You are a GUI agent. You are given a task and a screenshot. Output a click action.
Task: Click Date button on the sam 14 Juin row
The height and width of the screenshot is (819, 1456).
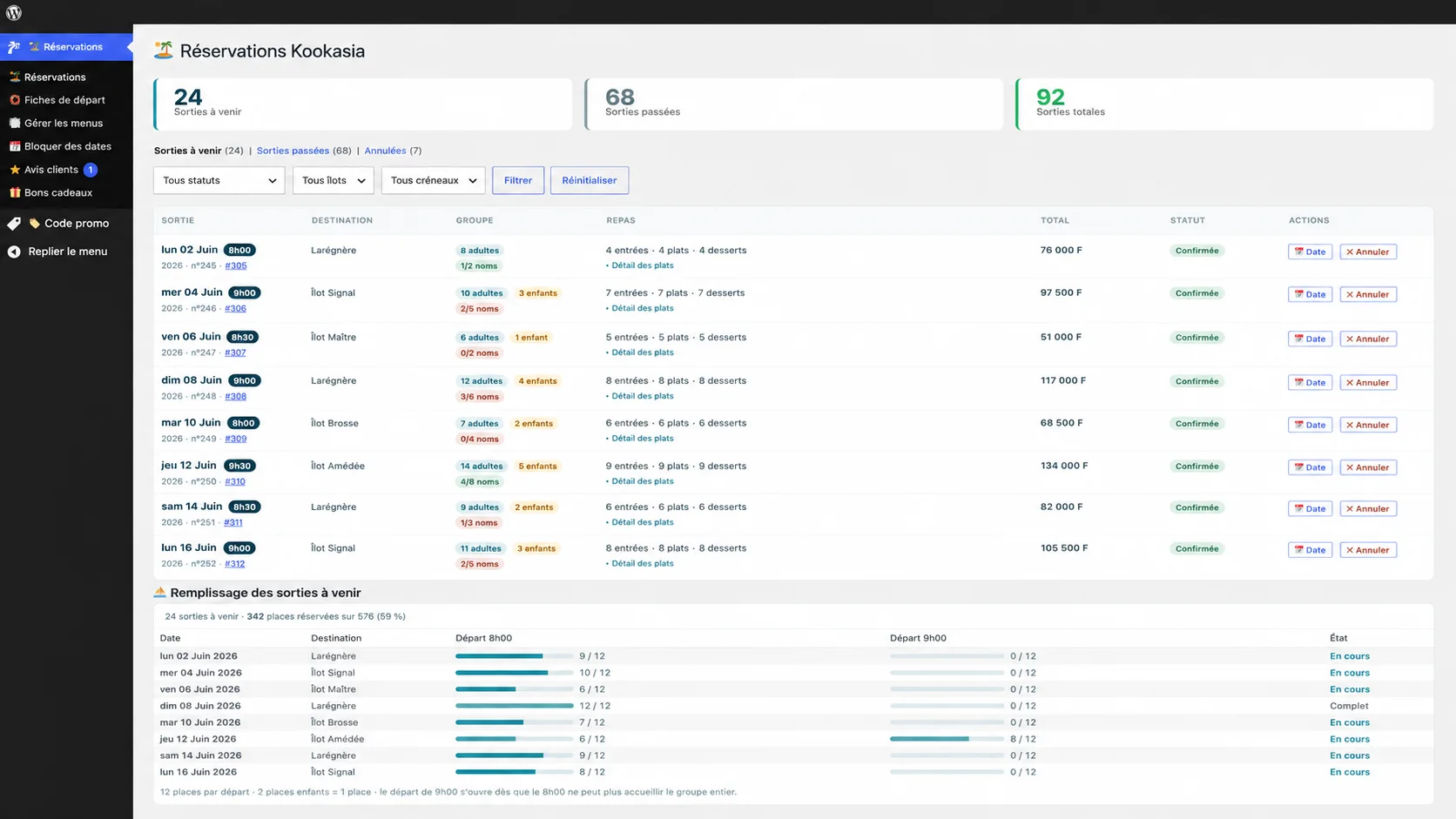(1310, 508)
